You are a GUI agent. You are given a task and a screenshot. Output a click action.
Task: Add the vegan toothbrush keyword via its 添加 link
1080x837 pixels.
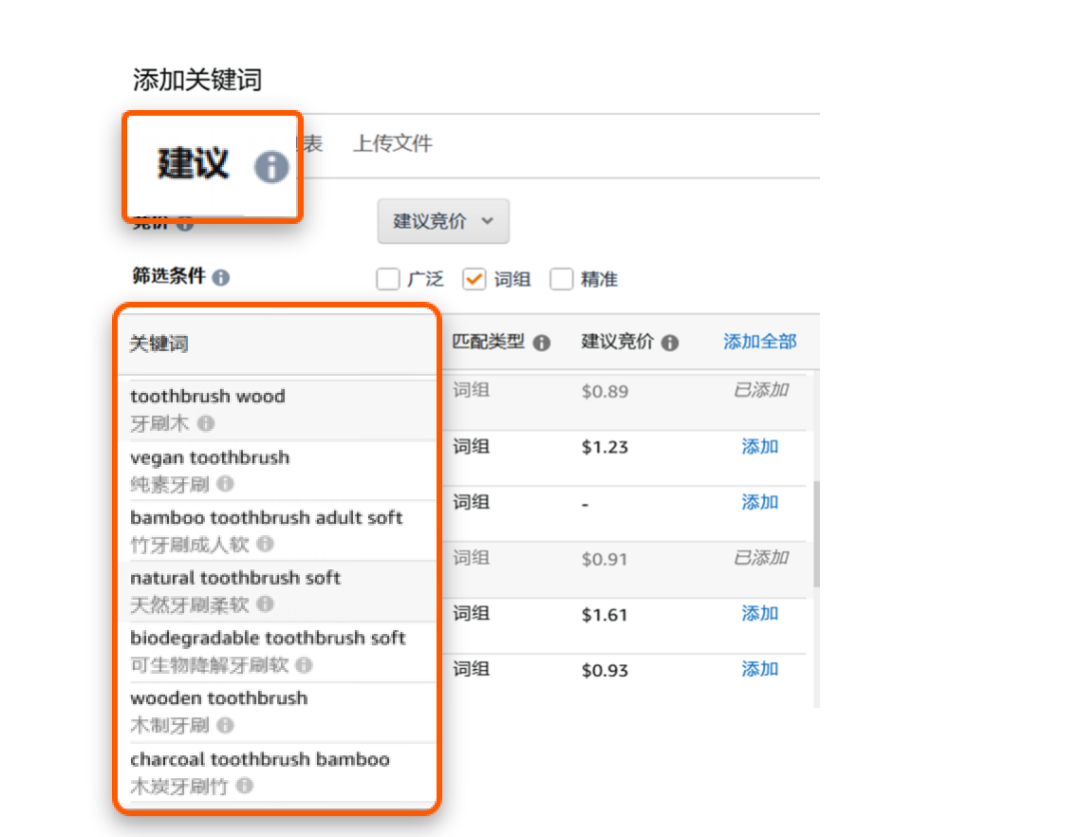(760, 447)
